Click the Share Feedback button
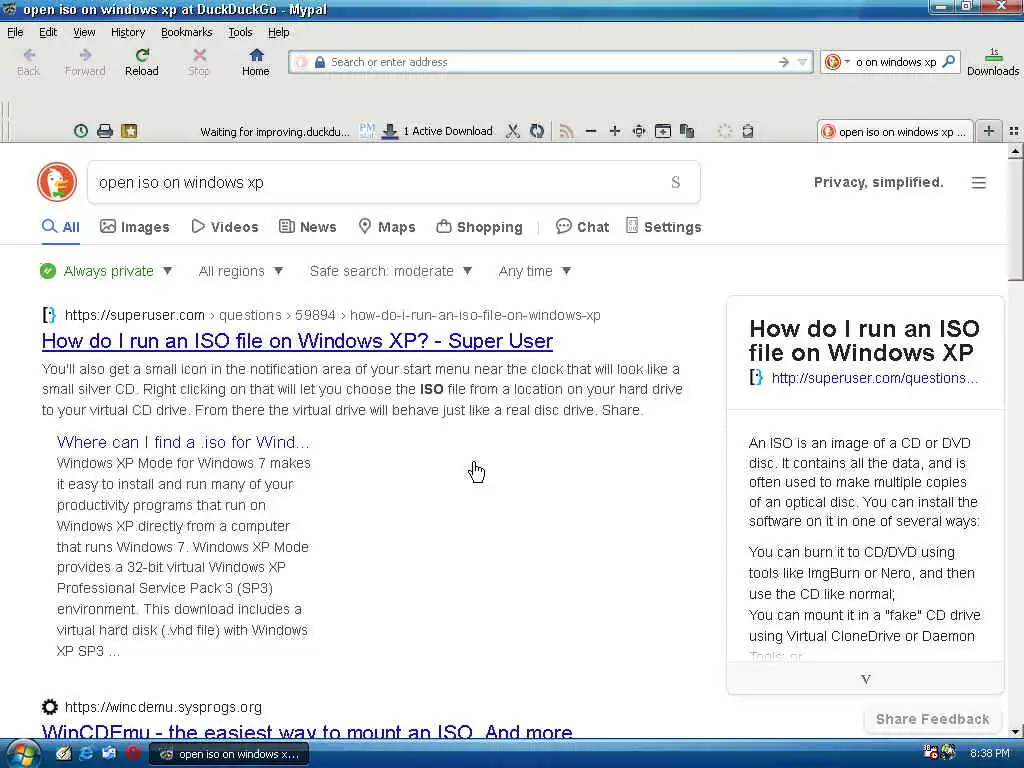 pyautogui.click(x=932, y=719)
